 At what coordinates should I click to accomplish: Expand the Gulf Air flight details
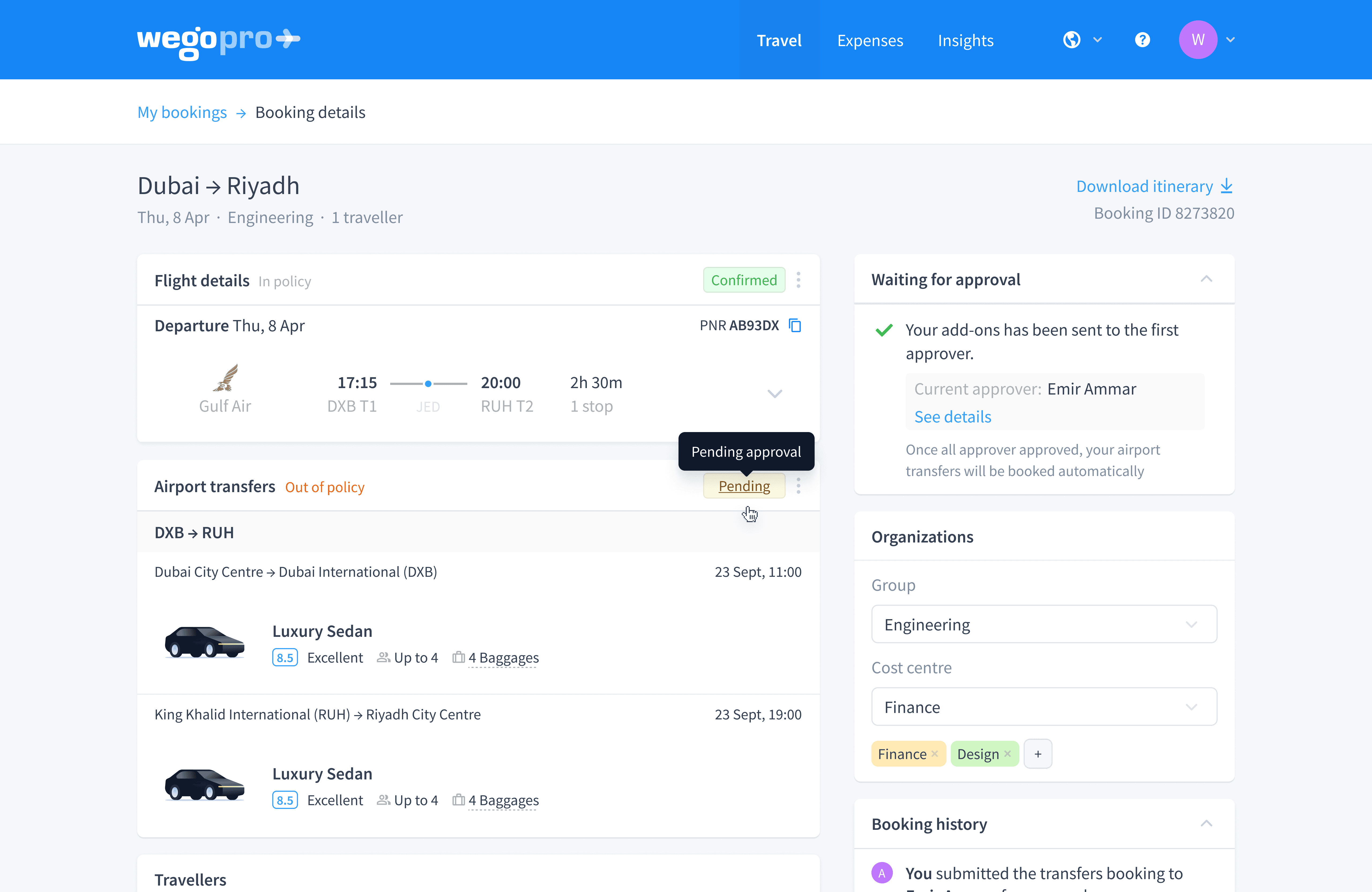pyautogui.click(x=775, y=394)
